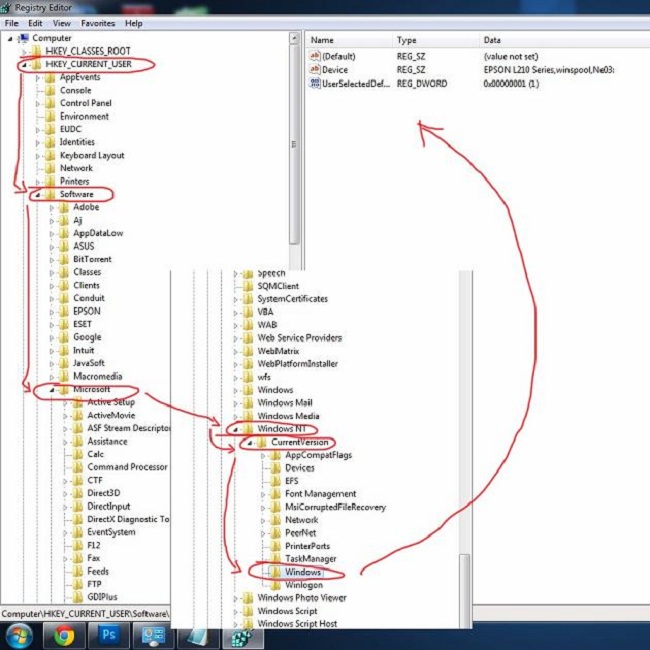Click the Computer root icon in tree
The image size is (650, 650).
23,38
